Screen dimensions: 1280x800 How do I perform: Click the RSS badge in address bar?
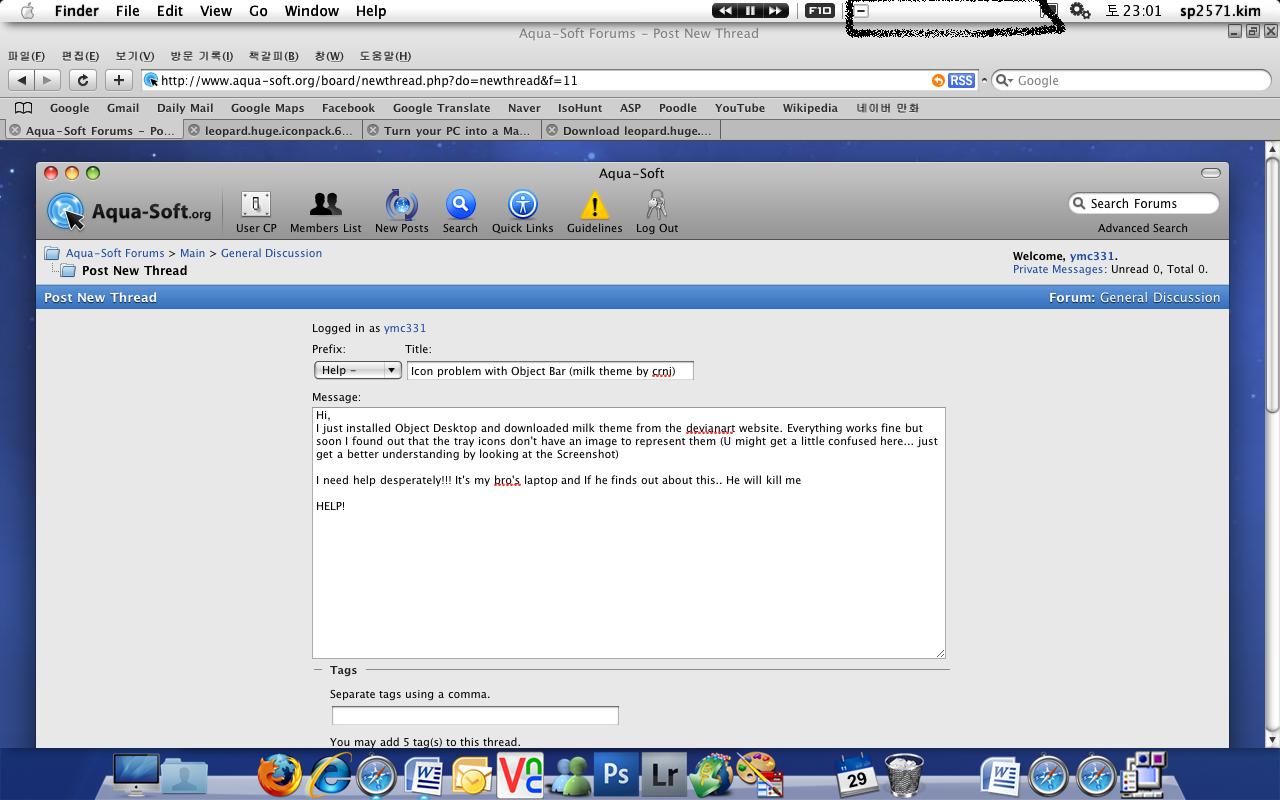pos(961,80)
